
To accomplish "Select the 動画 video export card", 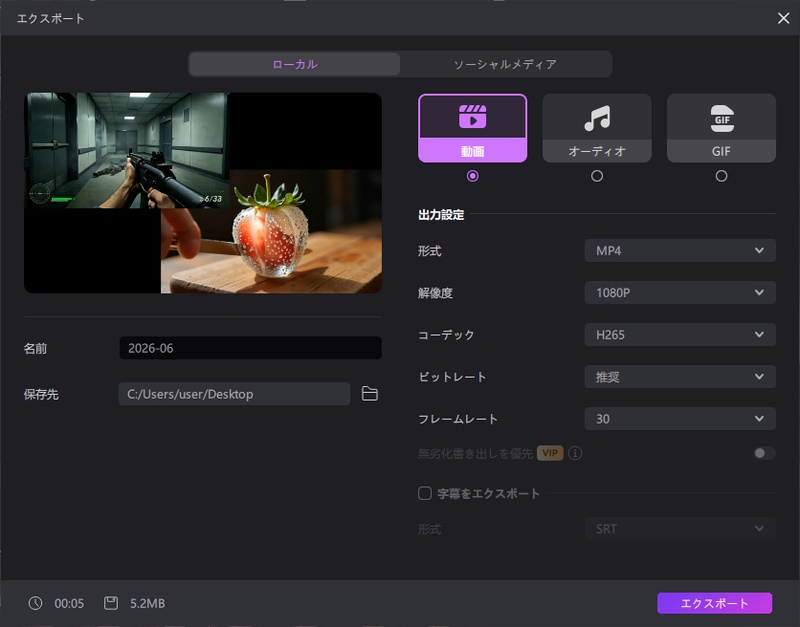I will tap(472, 128).
